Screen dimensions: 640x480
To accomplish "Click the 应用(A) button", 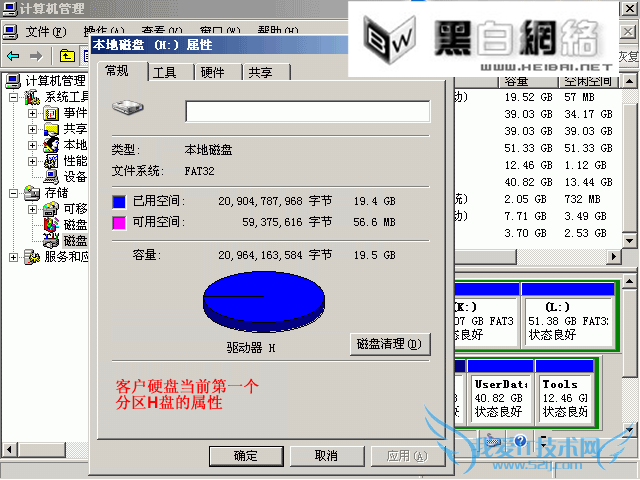I will pos(407,456).
